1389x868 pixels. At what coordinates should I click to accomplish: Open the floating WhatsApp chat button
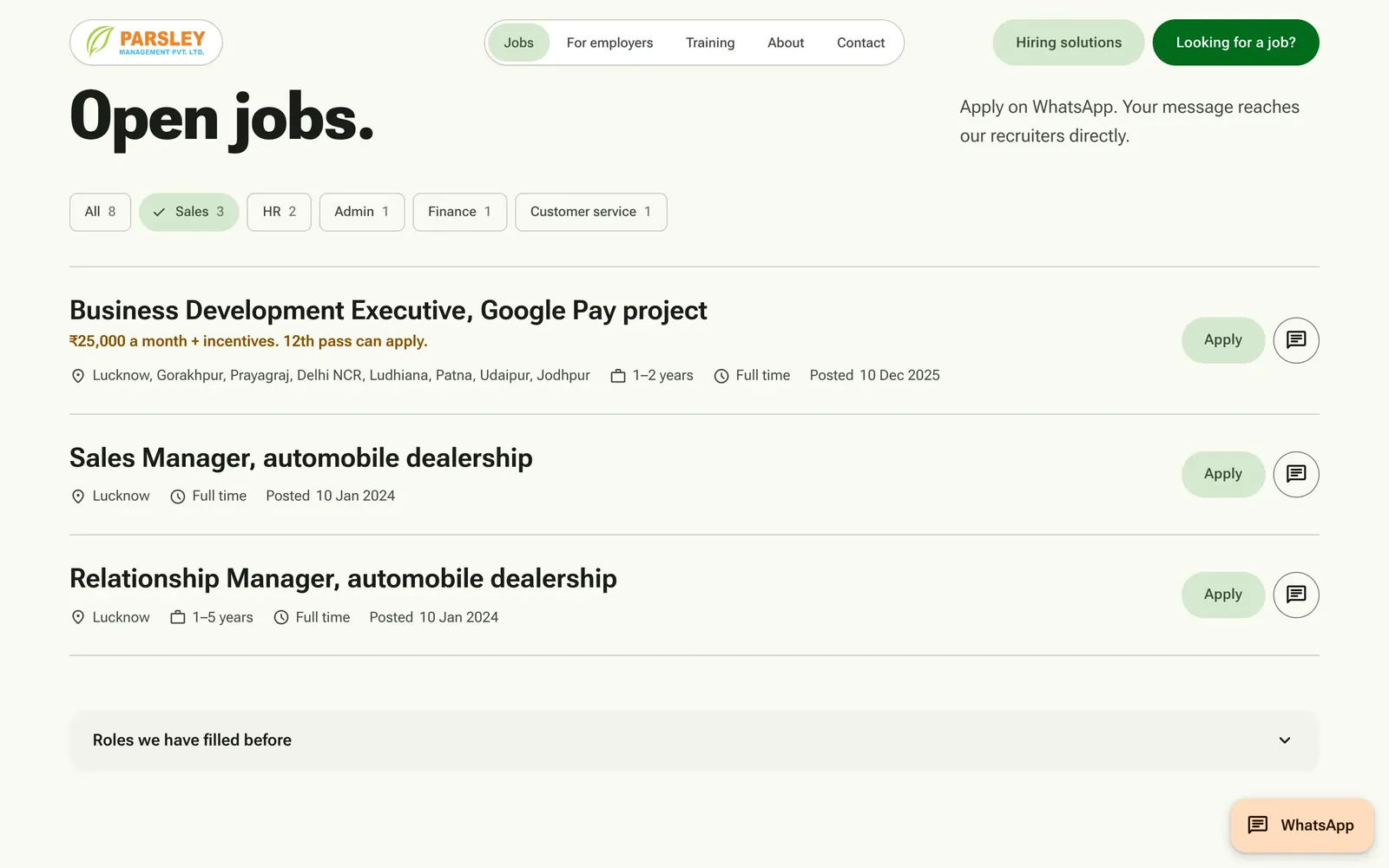pyautogui.click(x=1301, y=825)
